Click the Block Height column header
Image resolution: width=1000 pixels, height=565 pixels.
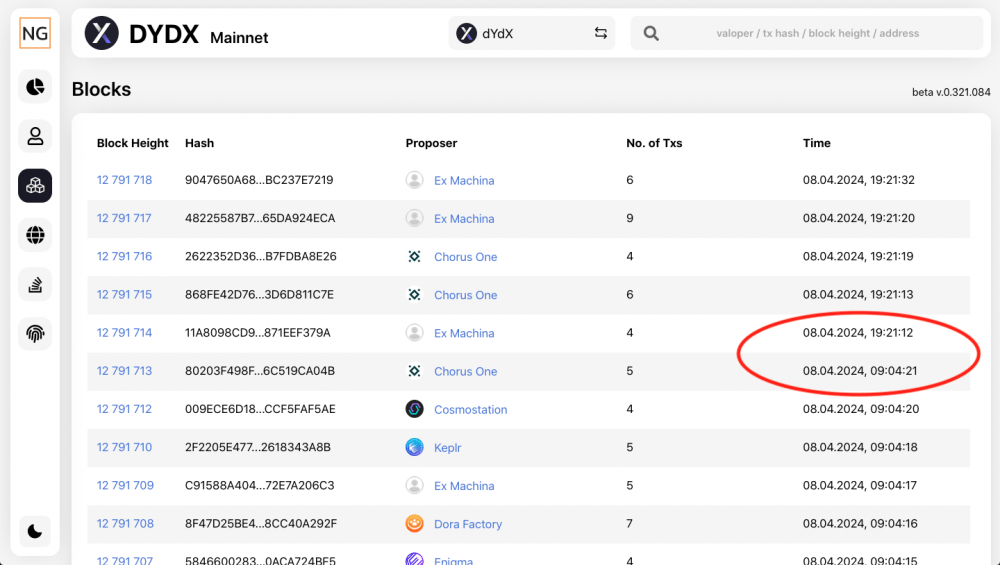point(133,143)
